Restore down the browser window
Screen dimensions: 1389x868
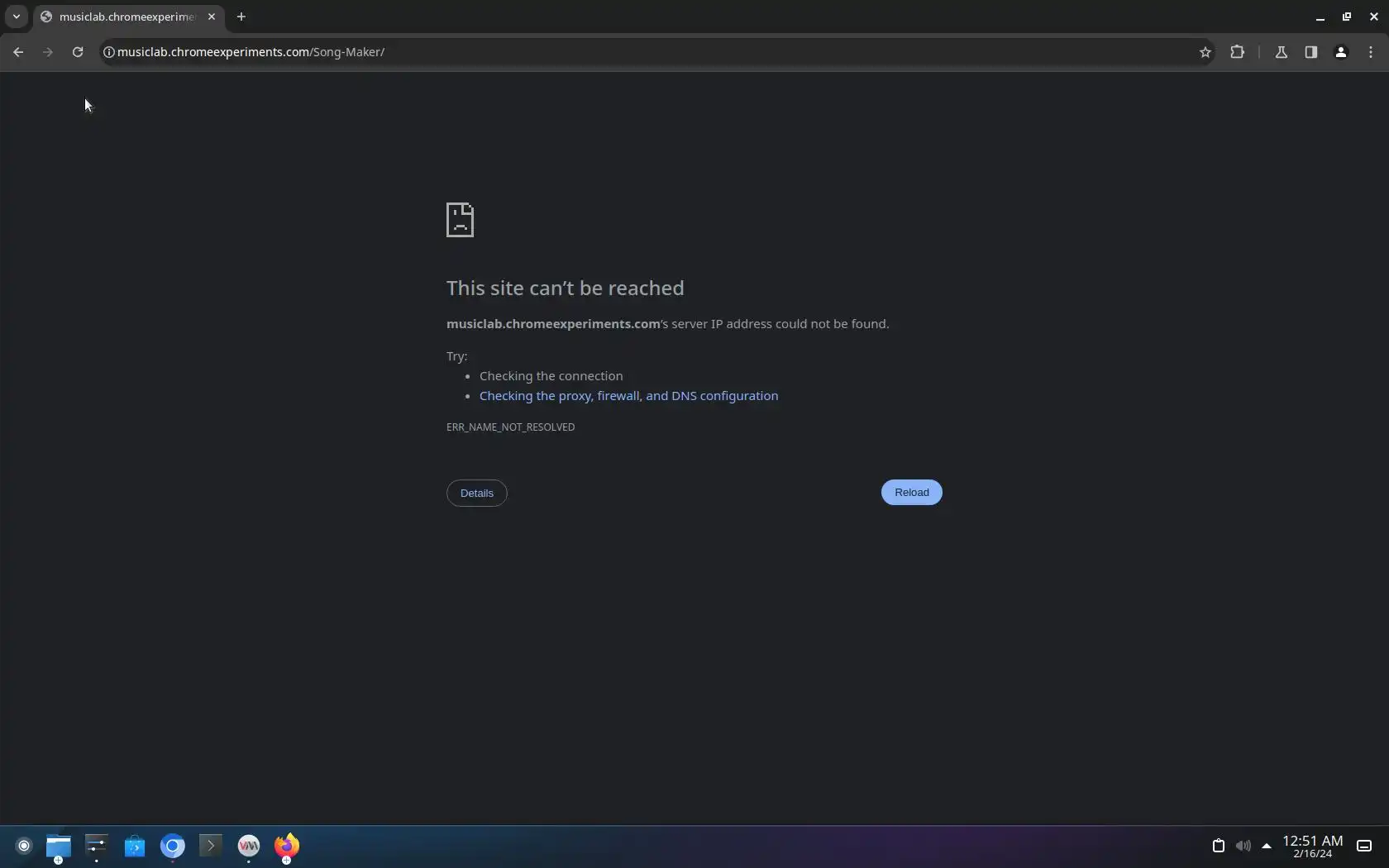point(1347,17)
